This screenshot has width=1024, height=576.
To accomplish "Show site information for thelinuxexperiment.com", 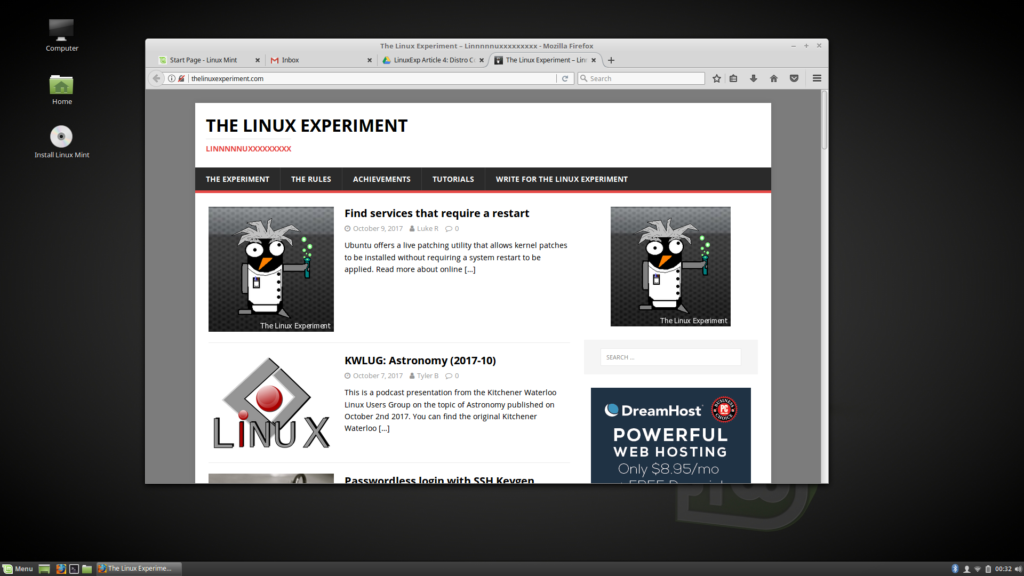I will click(171, 78).
